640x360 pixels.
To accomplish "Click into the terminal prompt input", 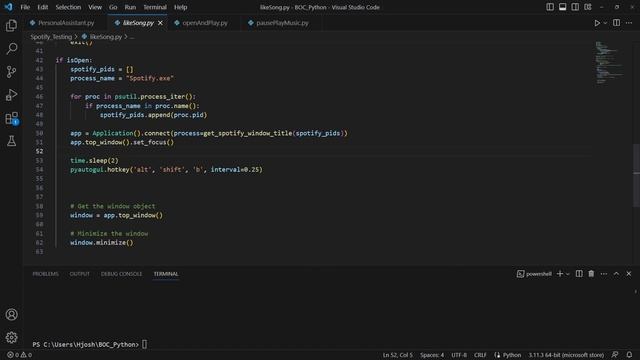I will (x=144, y=344).
